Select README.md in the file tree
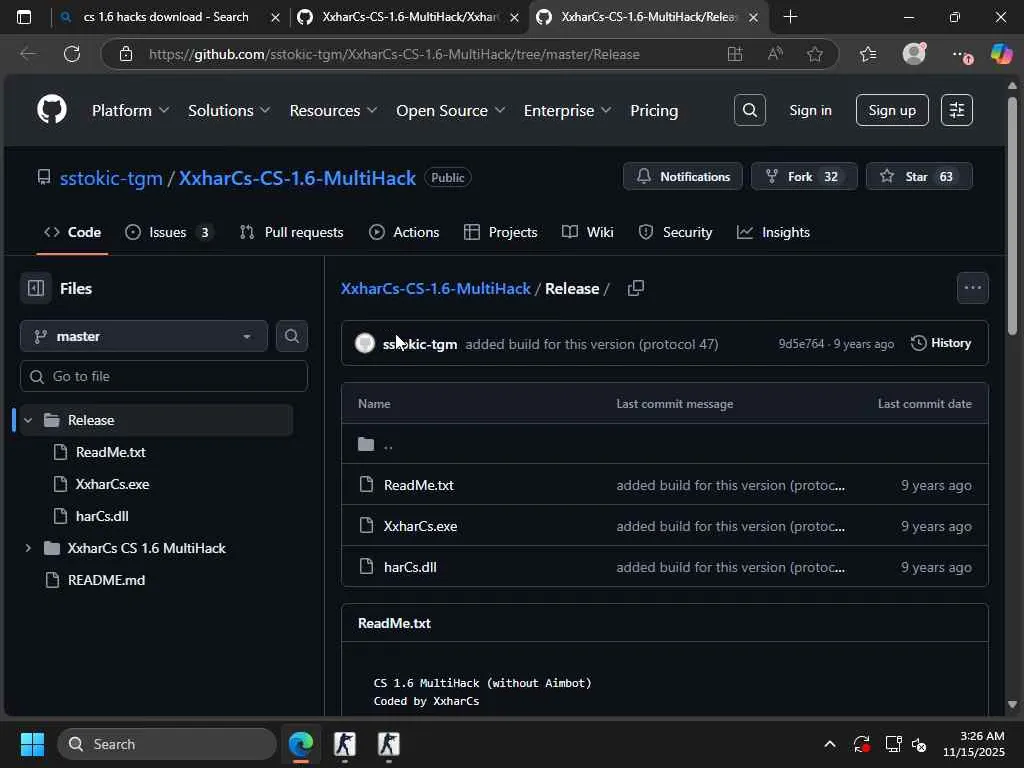This screenshot has height=768, width=1024. click(106, 580)
